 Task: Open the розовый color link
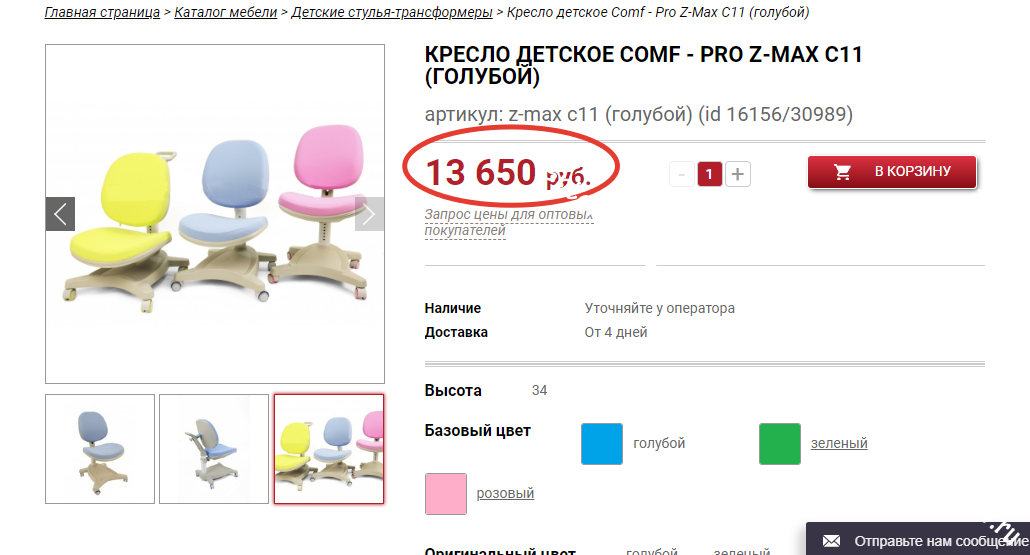[x=505, y=493]
